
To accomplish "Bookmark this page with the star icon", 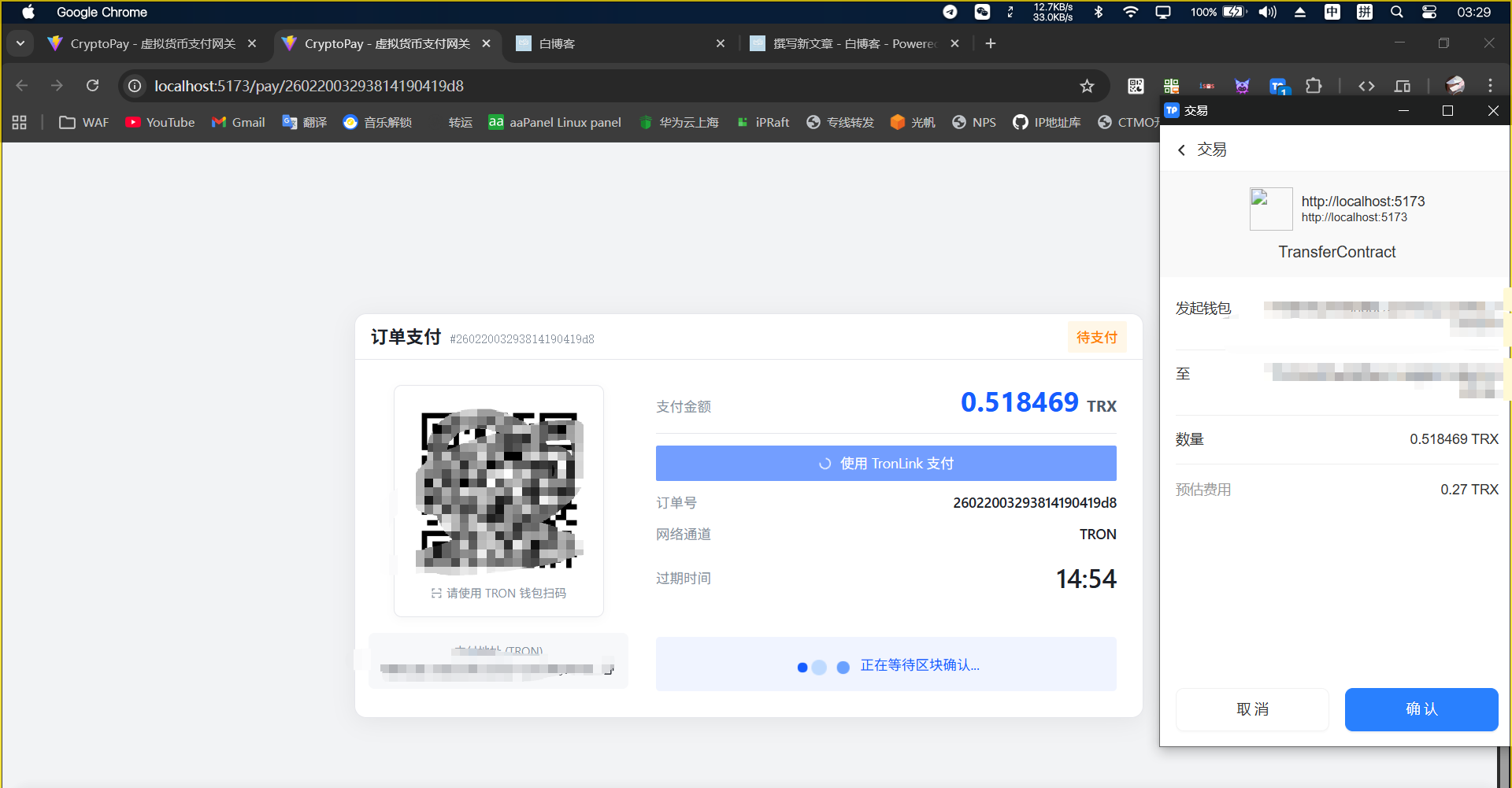I will [1087, 86].
